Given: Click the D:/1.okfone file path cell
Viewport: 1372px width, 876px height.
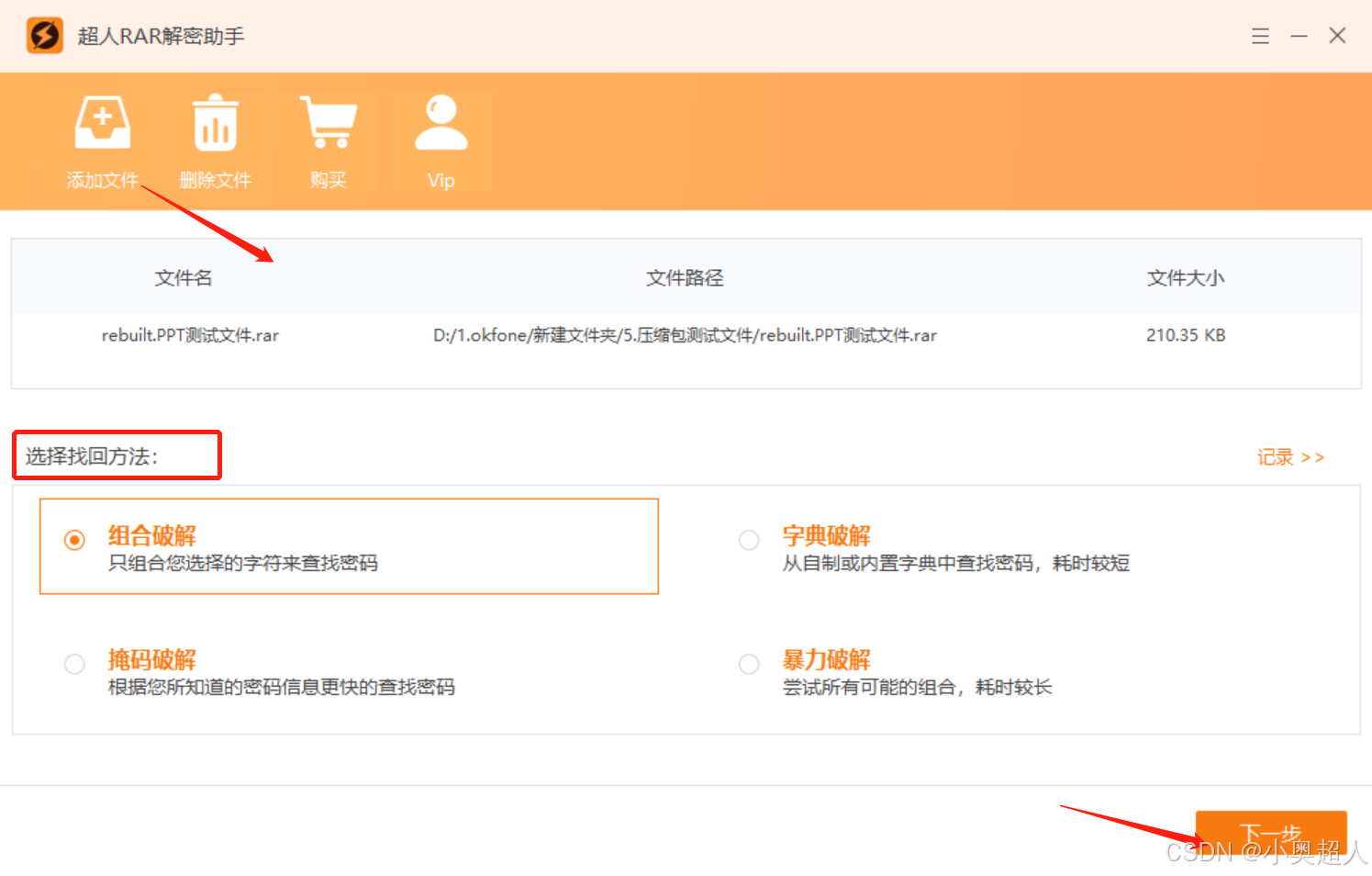Looking at the screenshot, I should point(686,335).
